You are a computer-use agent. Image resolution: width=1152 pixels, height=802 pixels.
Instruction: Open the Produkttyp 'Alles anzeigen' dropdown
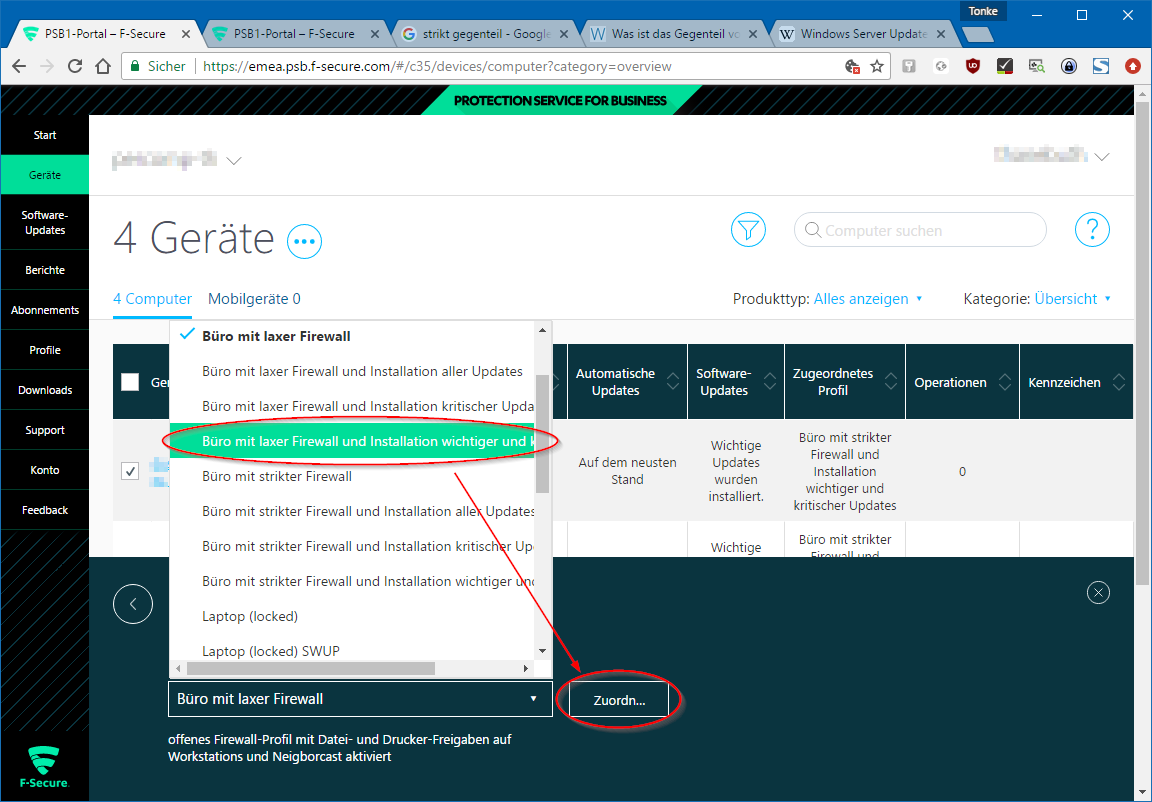(x=867, y=299)
